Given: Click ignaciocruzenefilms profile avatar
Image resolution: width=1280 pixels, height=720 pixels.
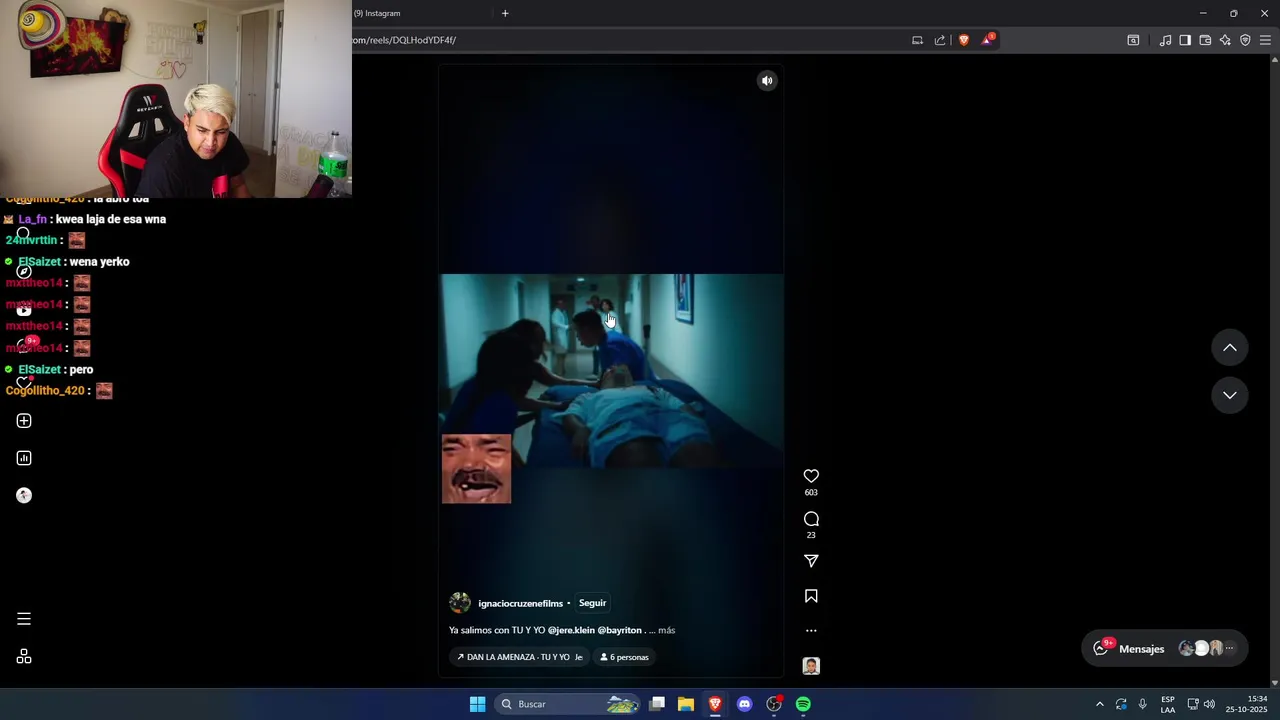Looking at the screenshot, I should click(460, 602).
